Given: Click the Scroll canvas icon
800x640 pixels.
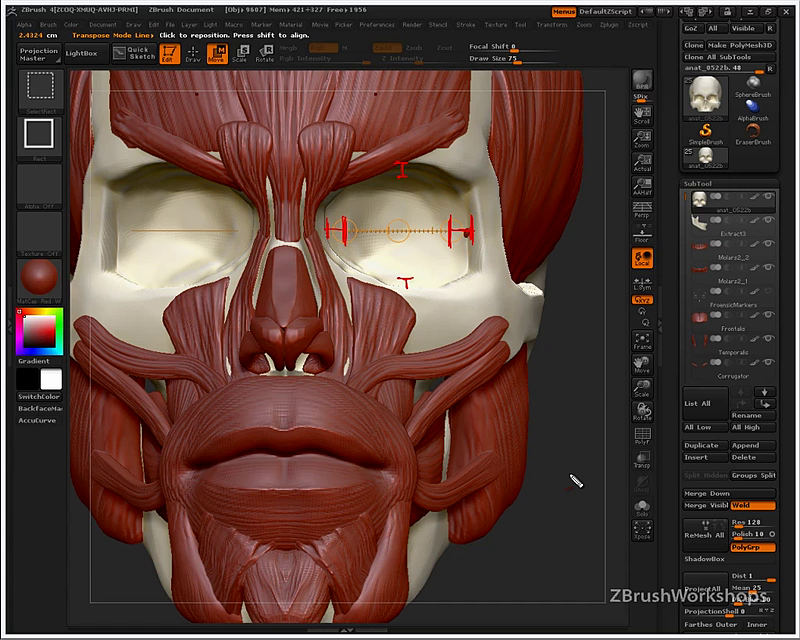Looking at the screenshot, I should pos(642,115).
